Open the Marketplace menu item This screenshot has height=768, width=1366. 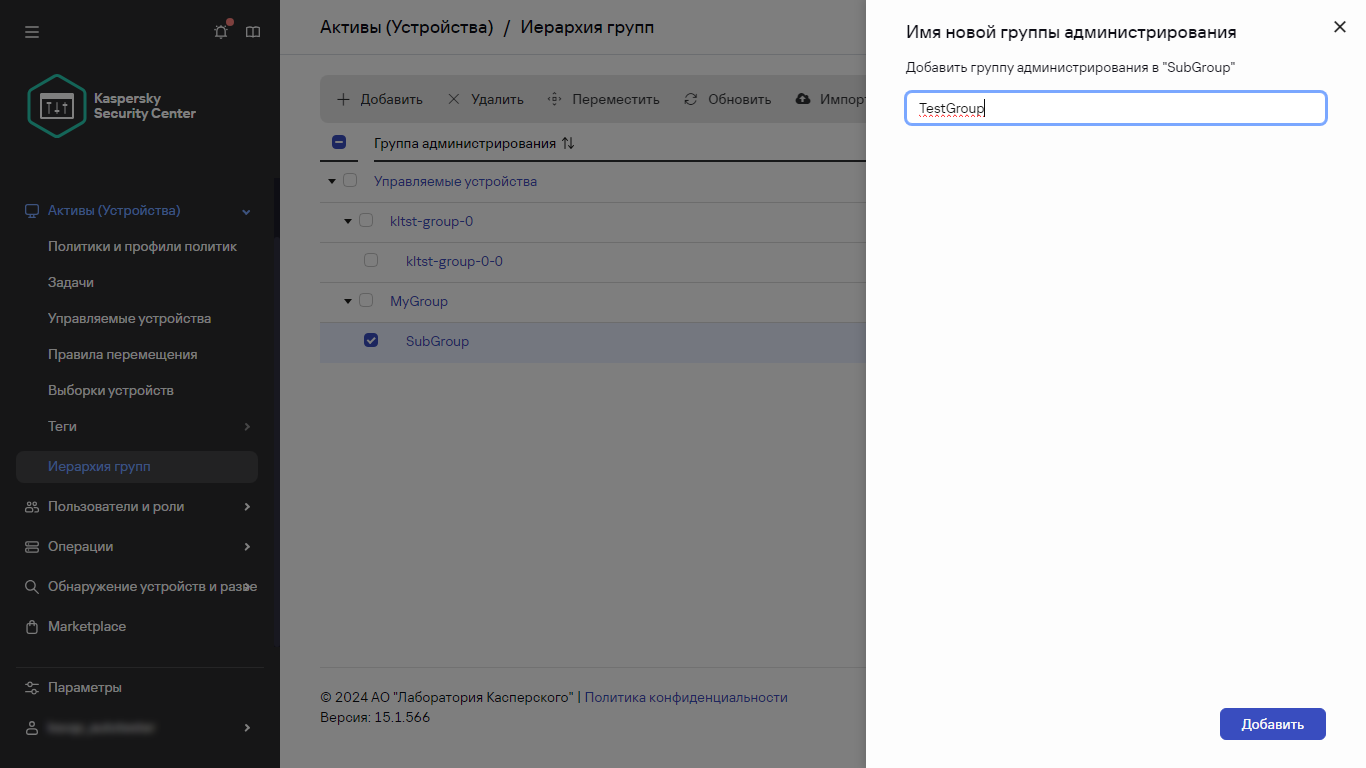point(87,626)
